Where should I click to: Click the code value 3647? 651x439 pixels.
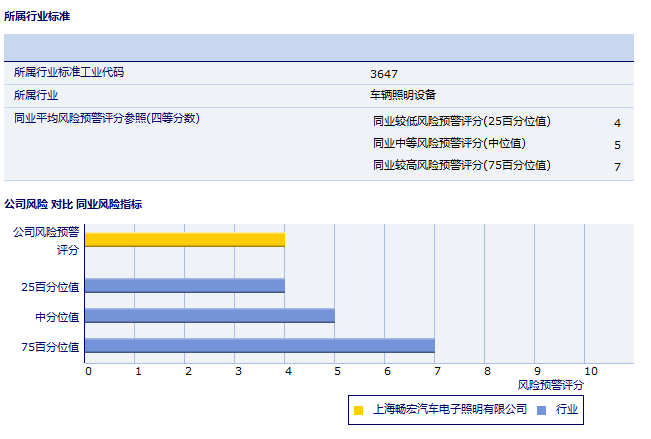[384, 74]
